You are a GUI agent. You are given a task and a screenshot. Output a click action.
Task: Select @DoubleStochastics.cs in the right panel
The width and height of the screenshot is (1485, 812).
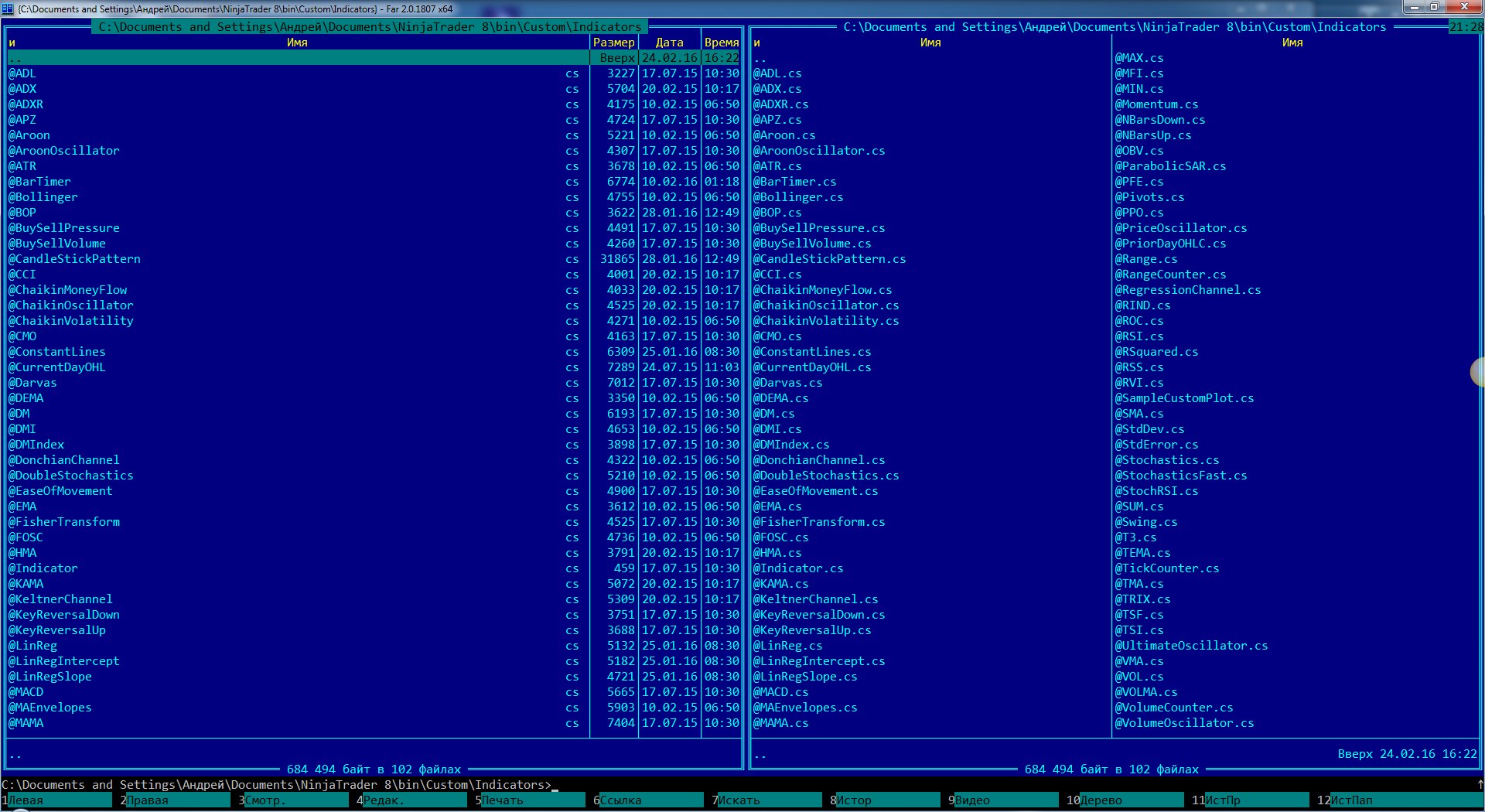826,476
